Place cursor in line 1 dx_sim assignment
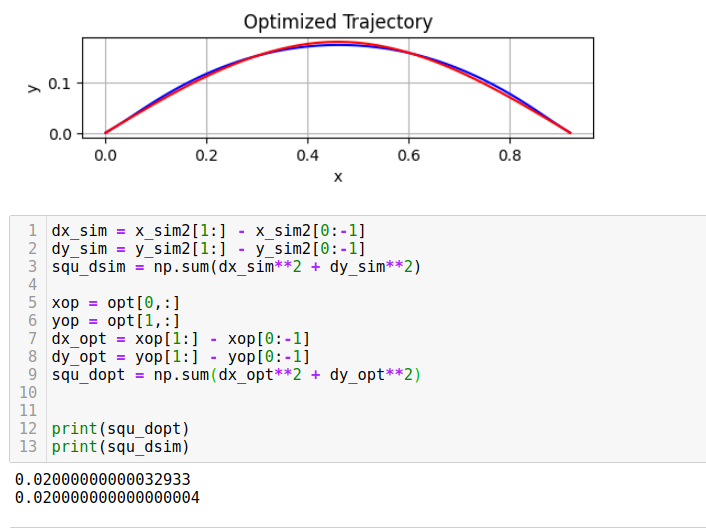706x528 pixels. pyautogui.click(x=208, y=231)
